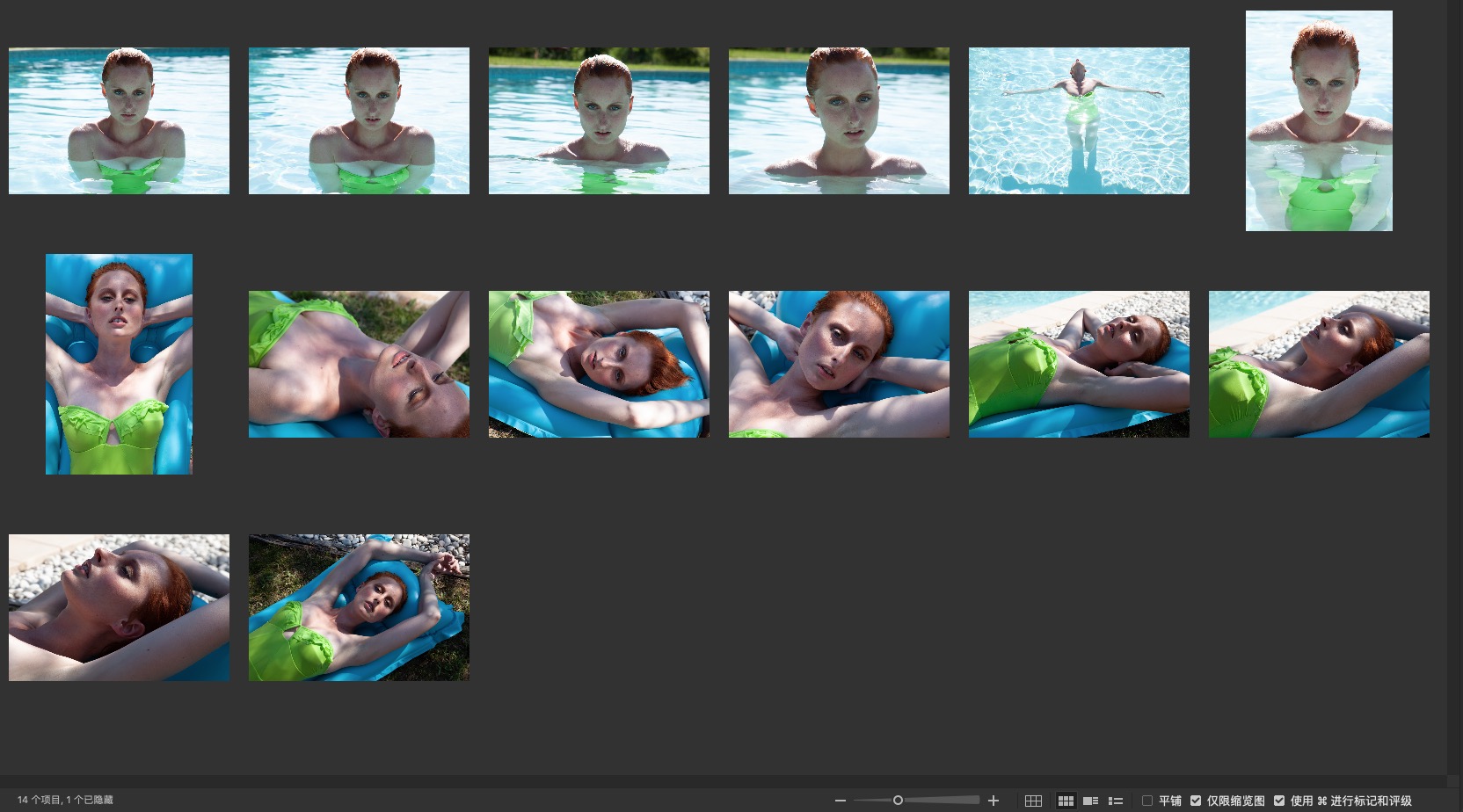Select the vertical portrait in pool thumbnail
The width and height of the screenshot is (1463, 812).
point(1319,120)
